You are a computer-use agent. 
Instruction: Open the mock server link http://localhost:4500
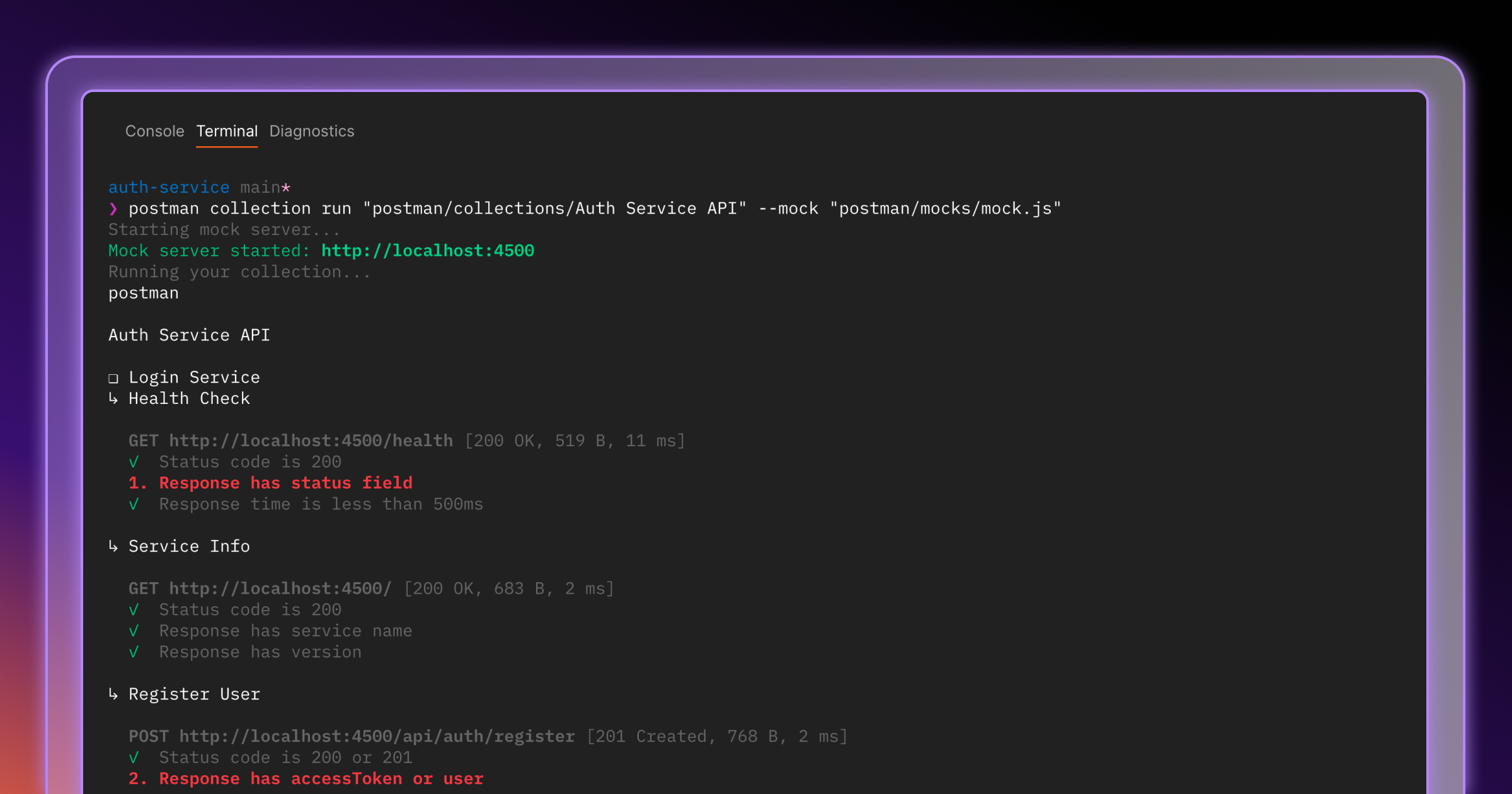click(x=428, y=251)
